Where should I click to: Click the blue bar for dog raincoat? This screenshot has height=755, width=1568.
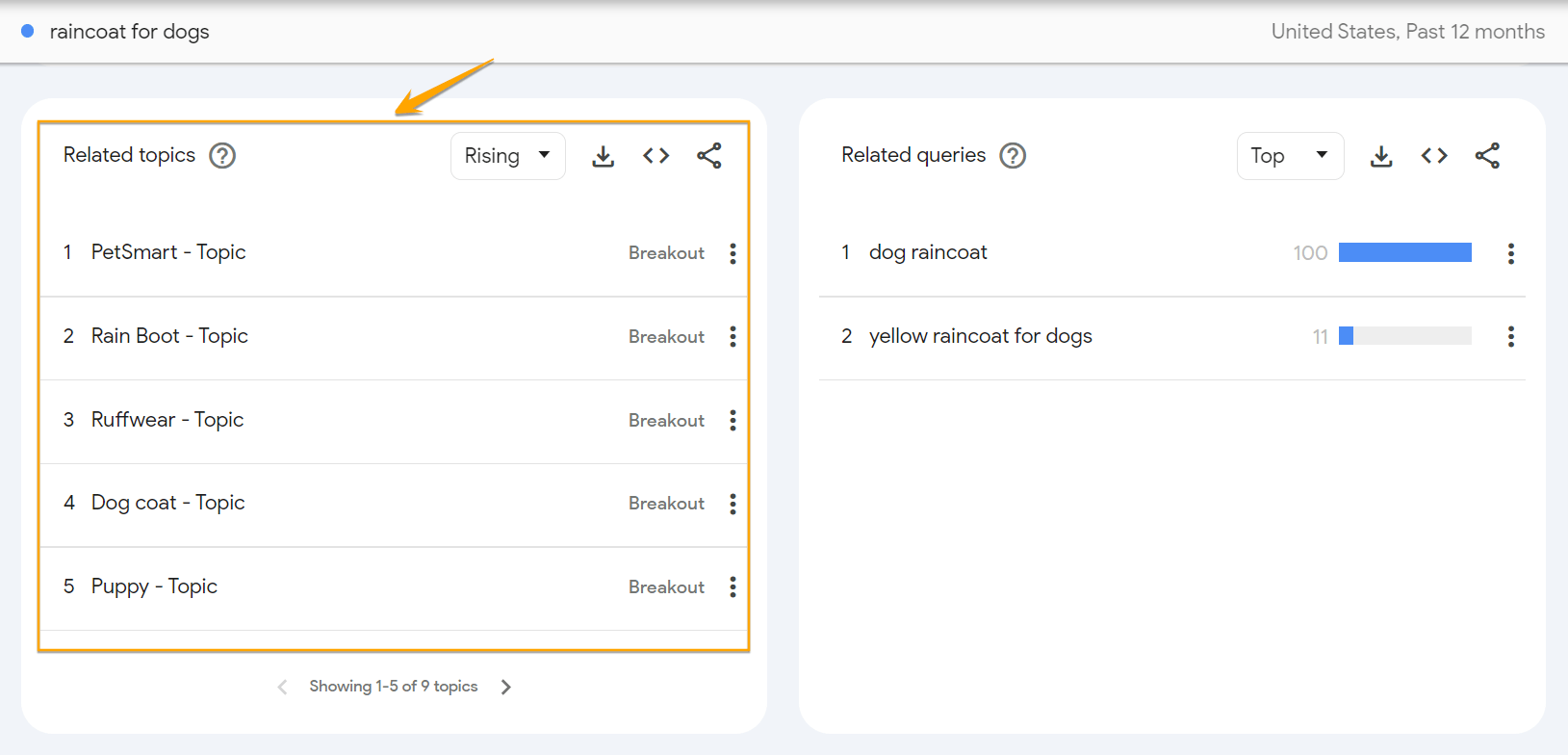pos(1404,252)
